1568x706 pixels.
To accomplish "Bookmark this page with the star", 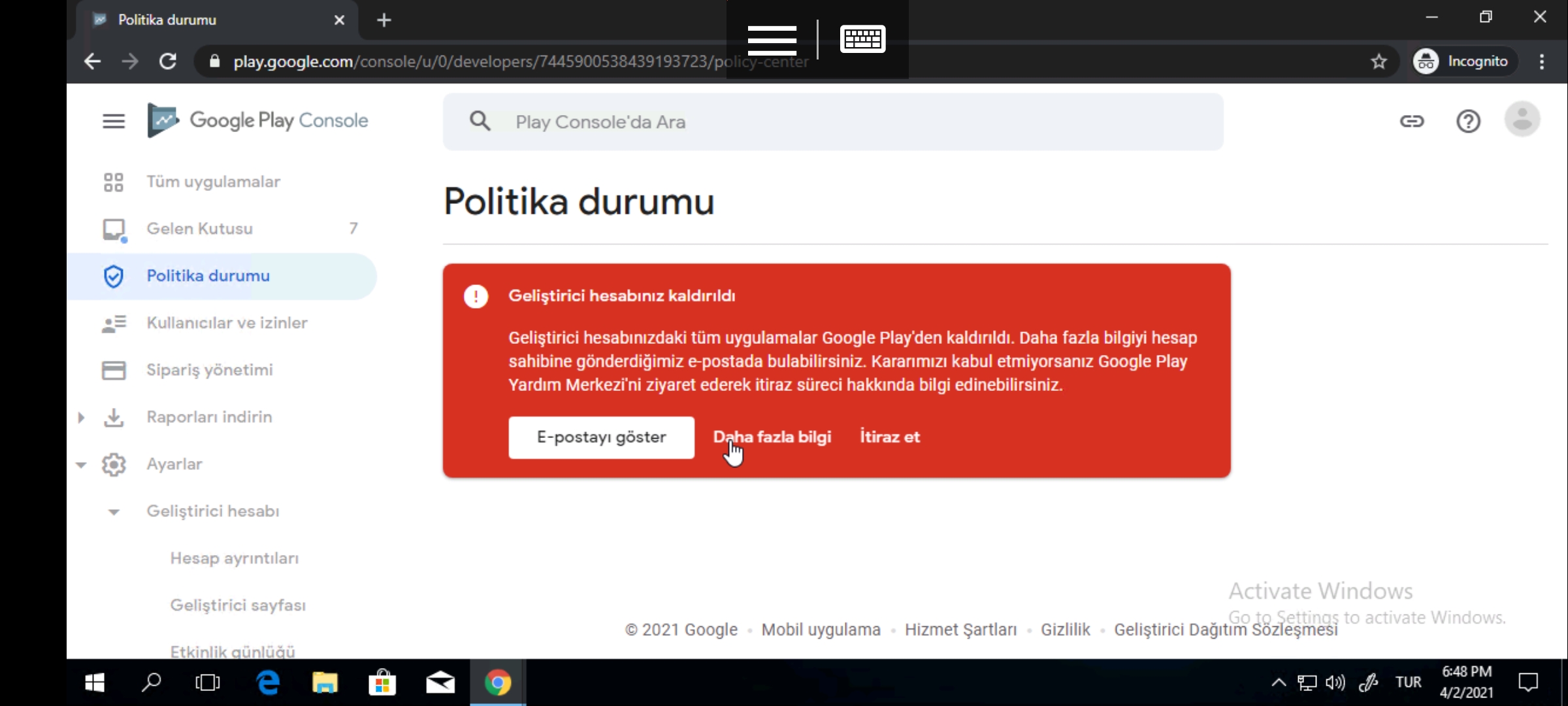I will tap(1379, 61).
